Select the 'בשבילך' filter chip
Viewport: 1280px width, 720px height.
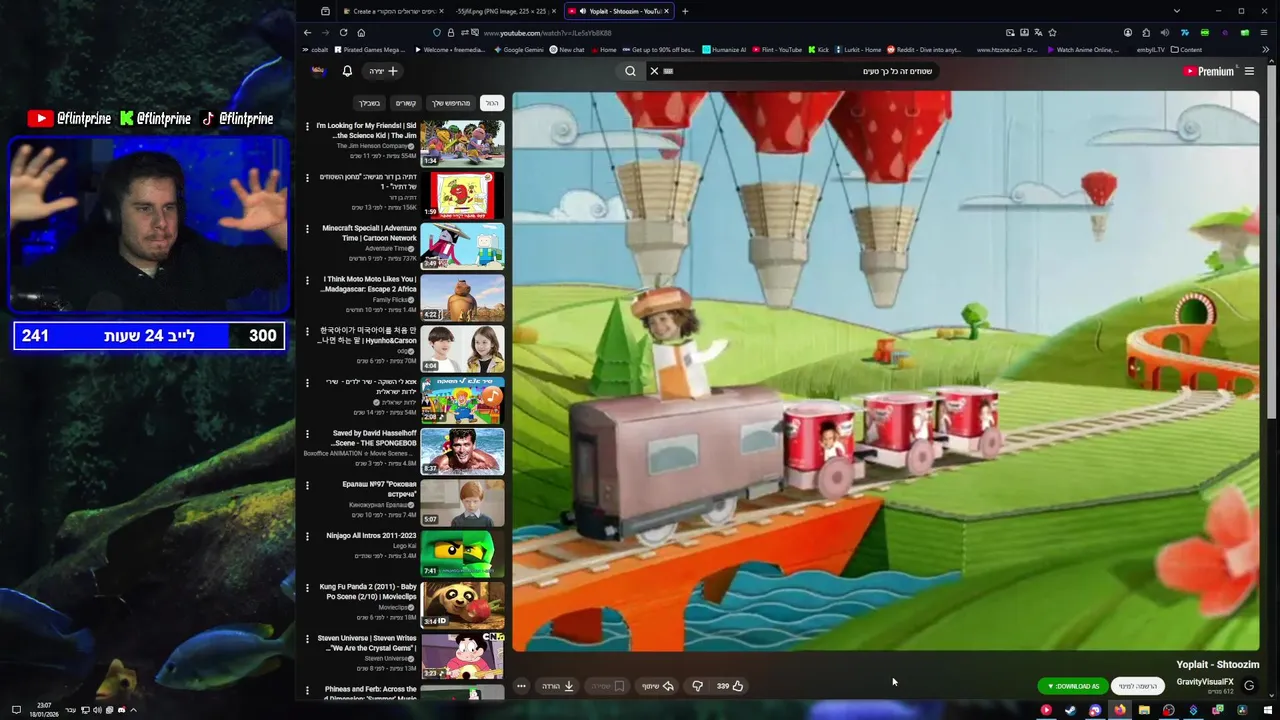point(370,103)
